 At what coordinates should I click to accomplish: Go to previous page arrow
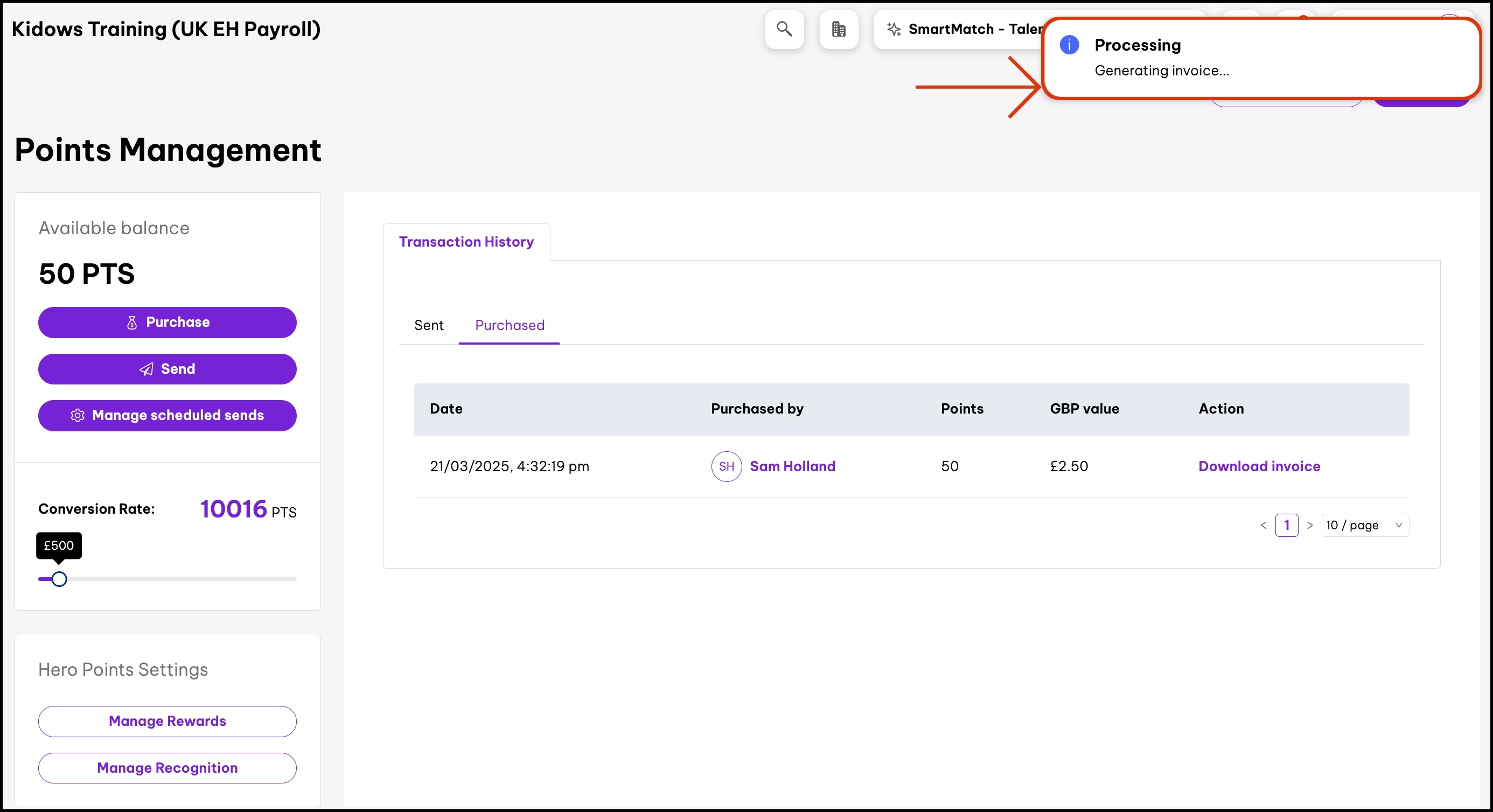pyautogui.click(x=1263, y=525)
